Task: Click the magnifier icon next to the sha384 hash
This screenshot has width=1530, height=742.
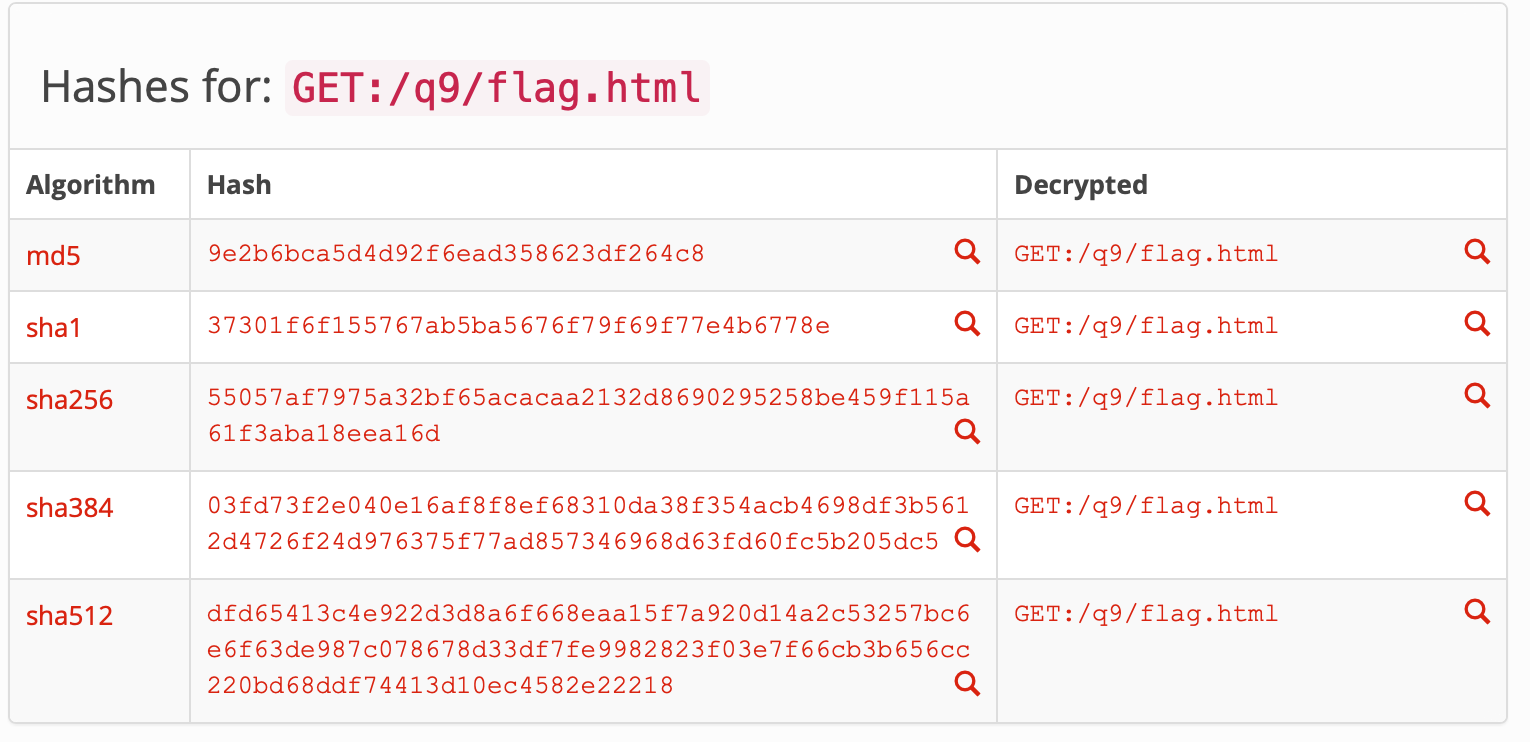Action: pyautogui.click(x=966, y=540)
